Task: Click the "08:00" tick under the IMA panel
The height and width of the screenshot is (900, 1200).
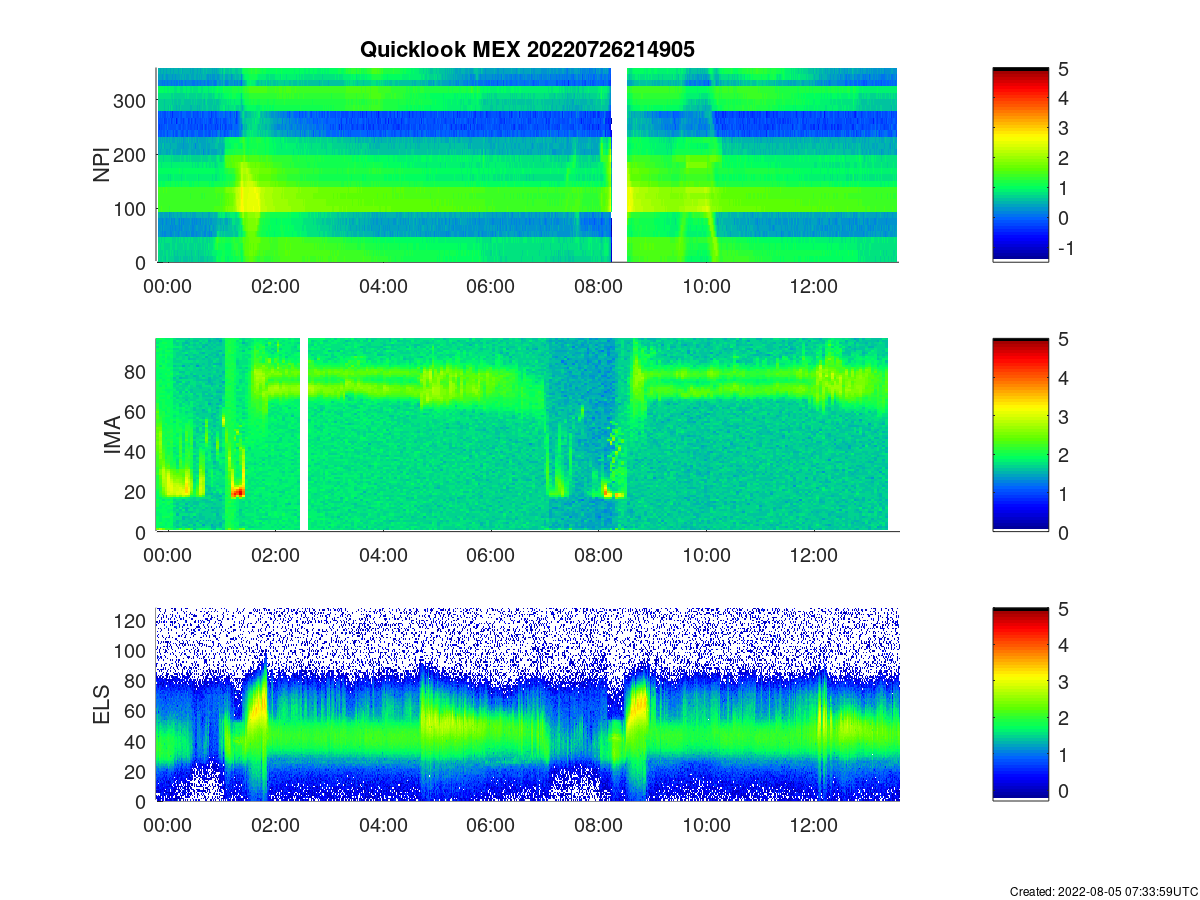Action: (598, 556)
